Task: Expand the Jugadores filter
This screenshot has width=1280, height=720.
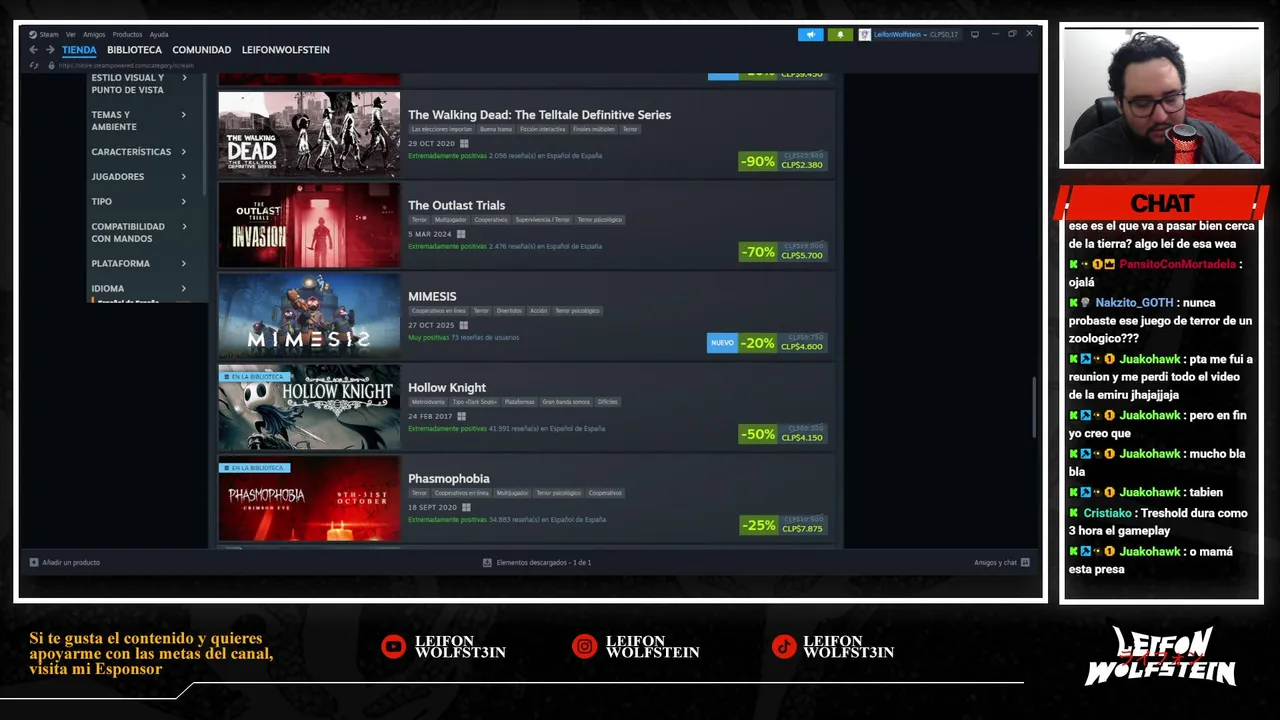Action: 139,177
